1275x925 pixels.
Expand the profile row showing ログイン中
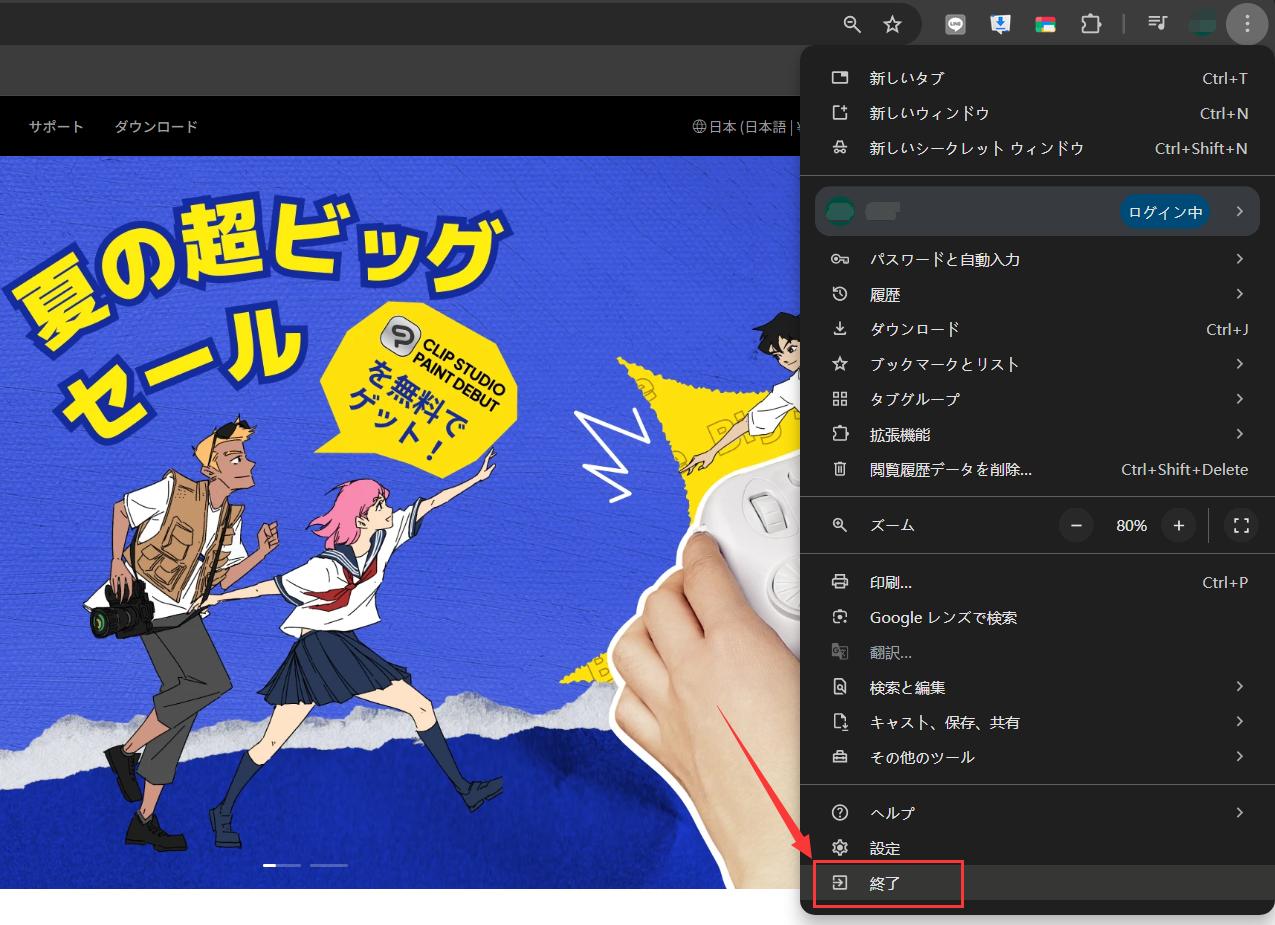1037,211
